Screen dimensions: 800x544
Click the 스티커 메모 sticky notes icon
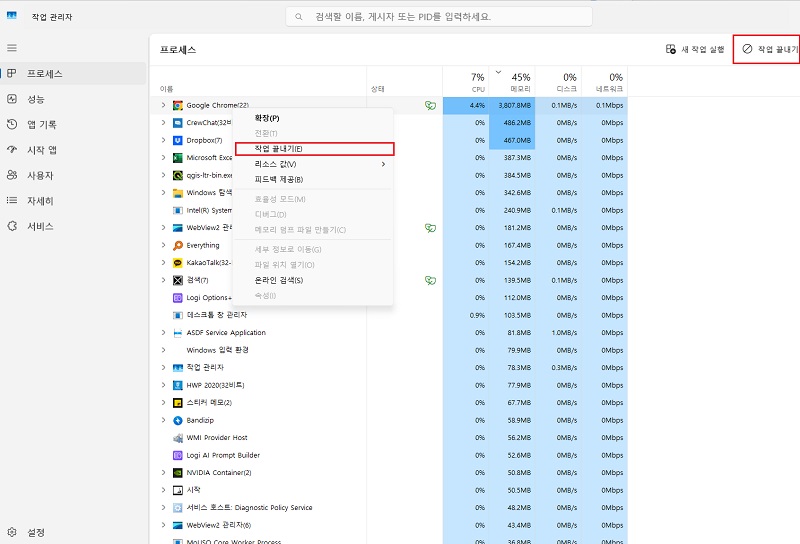178,403
